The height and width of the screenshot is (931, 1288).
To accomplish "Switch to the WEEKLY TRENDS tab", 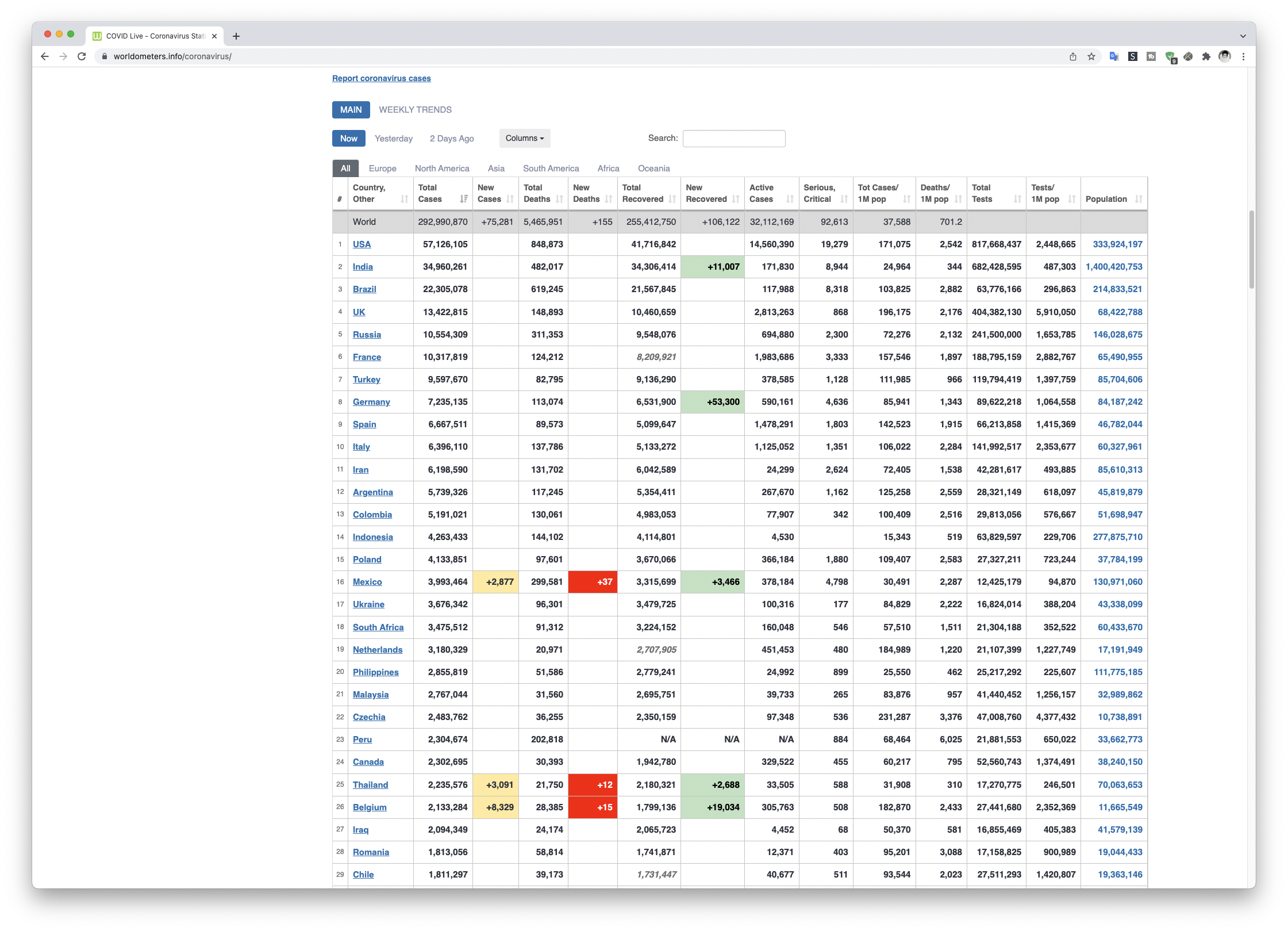I will click(415, 110).
